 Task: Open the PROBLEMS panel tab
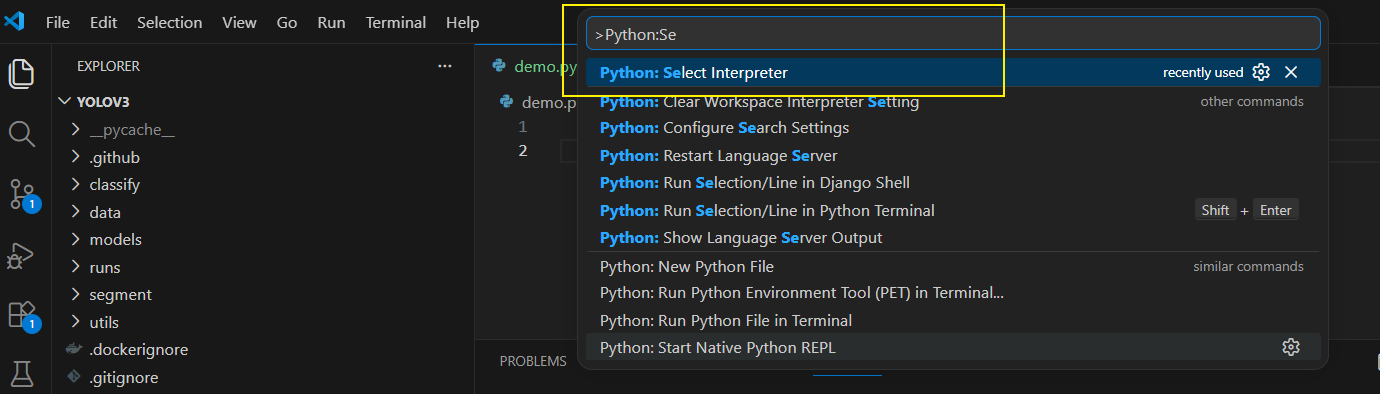533,361
